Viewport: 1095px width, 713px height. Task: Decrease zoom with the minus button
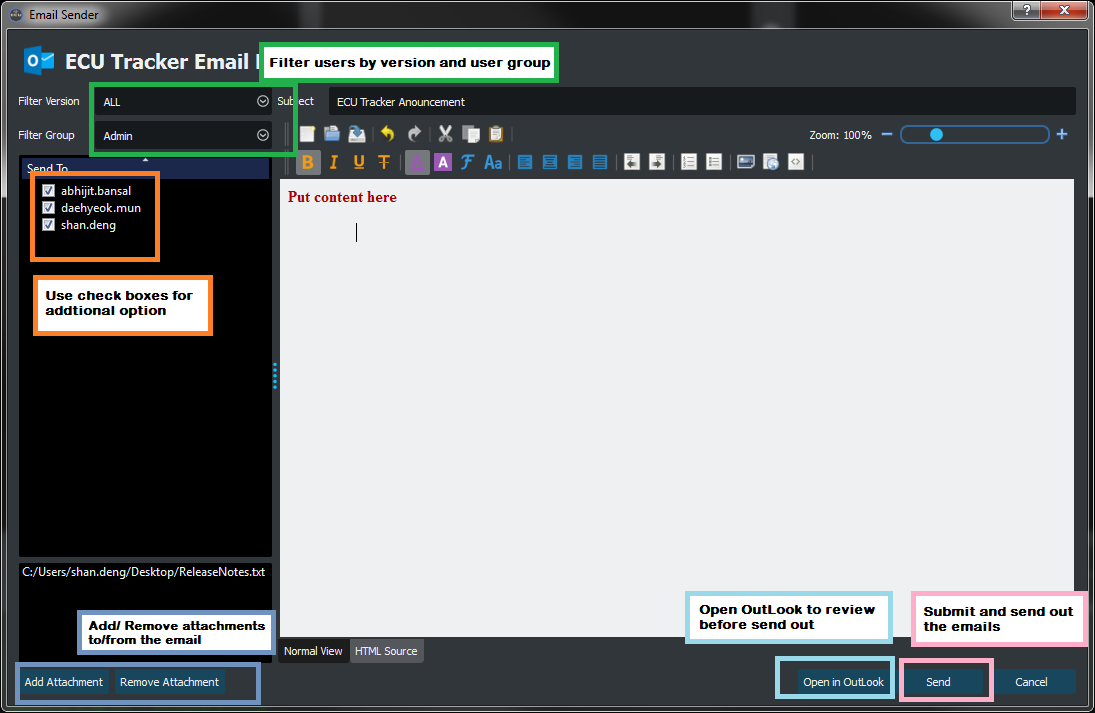(887, 134)
